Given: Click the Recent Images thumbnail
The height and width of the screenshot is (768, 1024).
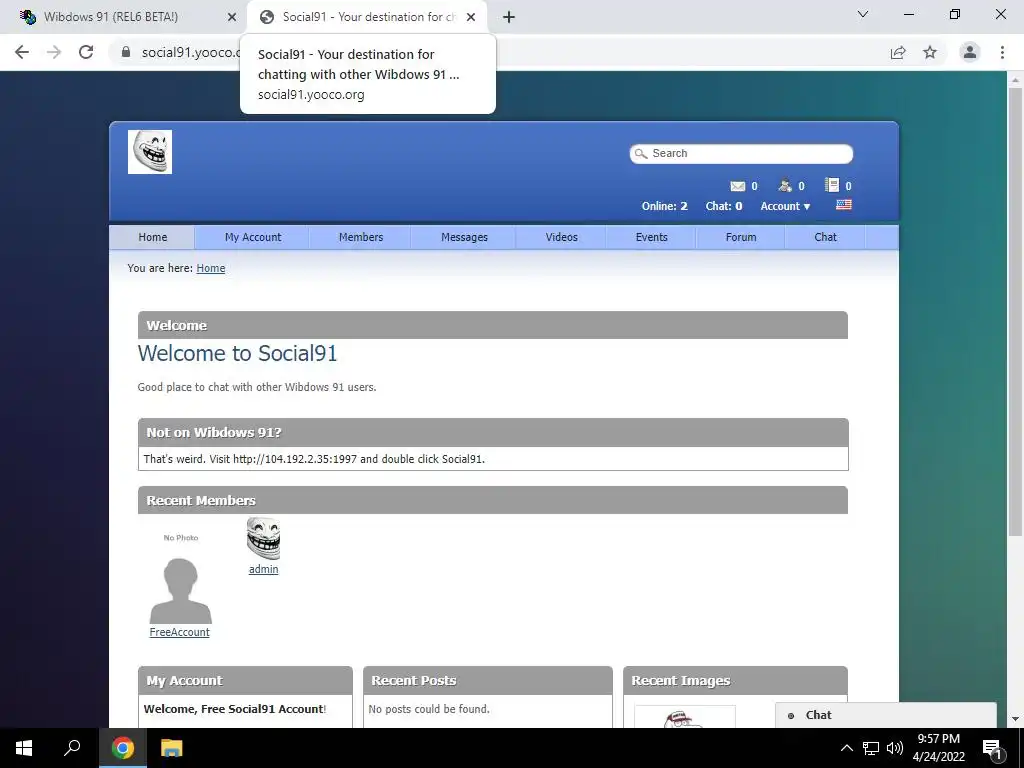Looking at the screenshot, I should coord(684,716).
